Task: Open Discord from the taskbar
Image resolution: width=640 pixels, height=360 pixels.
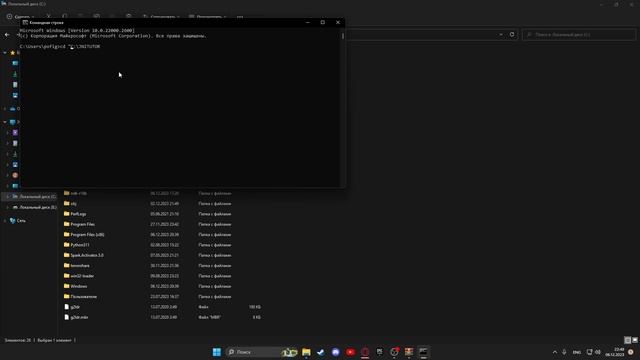Action: coord(336,352)
